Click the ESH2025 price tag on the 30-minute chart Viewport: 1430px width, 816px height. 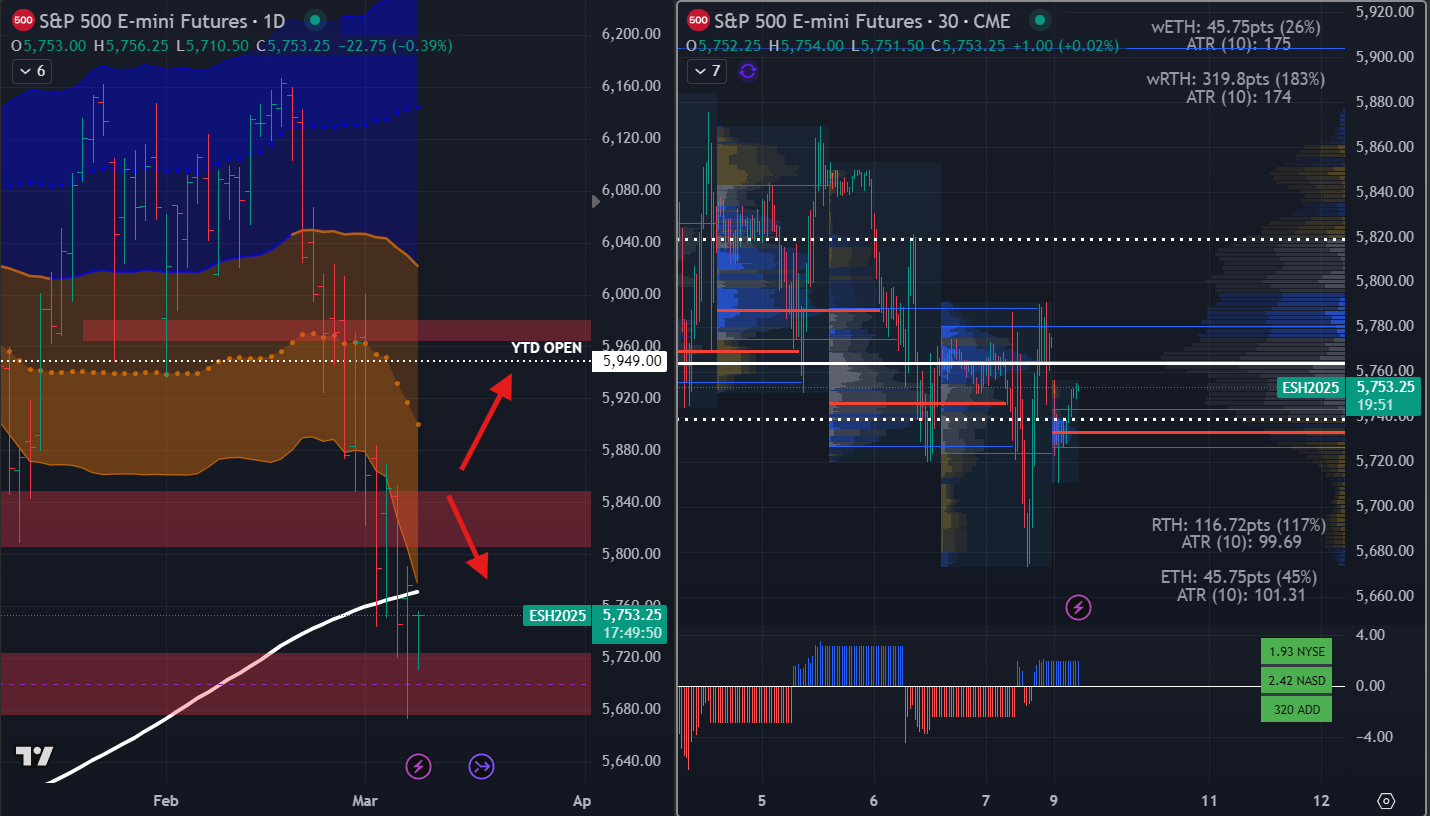(1310, 388)
